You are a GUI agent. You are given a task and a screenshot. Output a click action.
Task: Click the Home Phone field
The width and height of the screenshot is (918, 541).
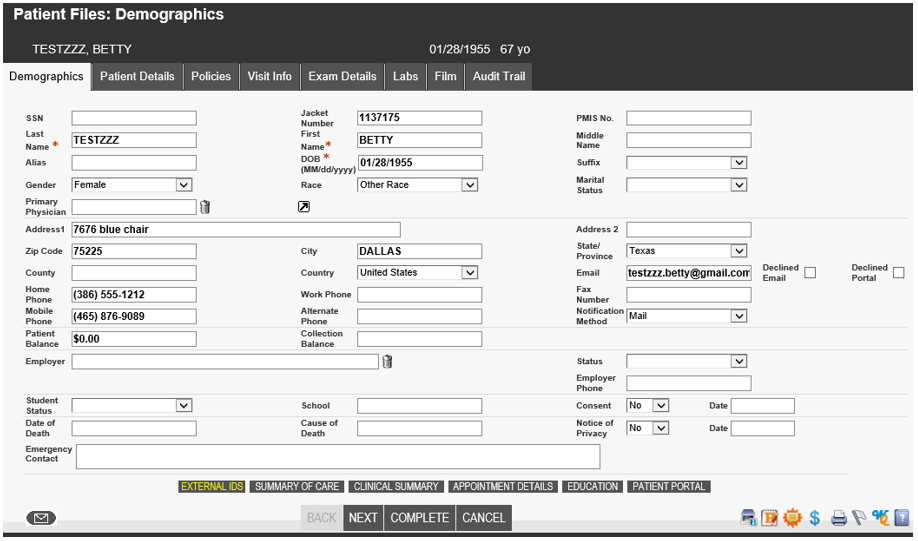coord(134,295)
